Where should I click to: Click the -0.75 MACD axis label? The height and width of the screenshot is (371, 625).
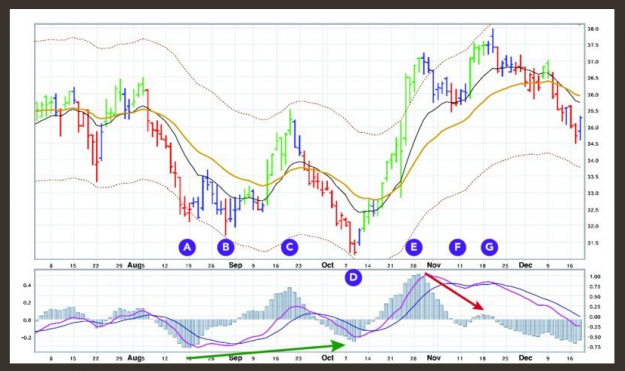point(594,347)
